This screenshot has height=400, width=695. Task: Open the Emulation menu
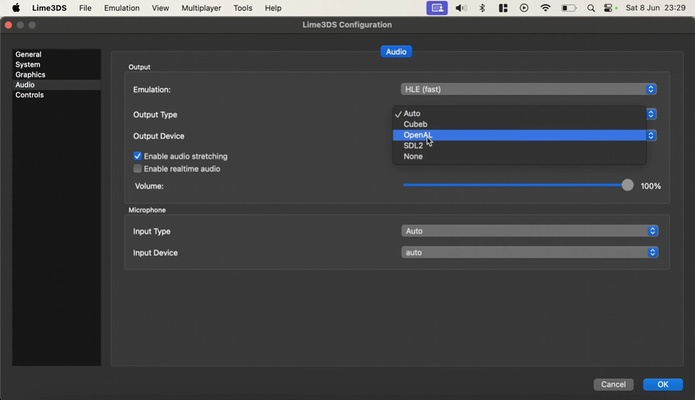click(122, 8)
